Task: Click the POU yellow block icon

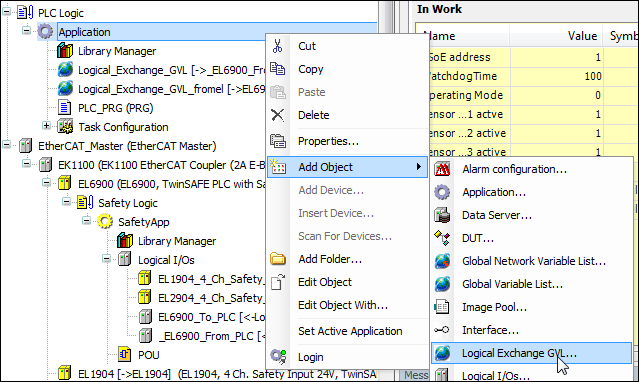Action: (125, 354)
